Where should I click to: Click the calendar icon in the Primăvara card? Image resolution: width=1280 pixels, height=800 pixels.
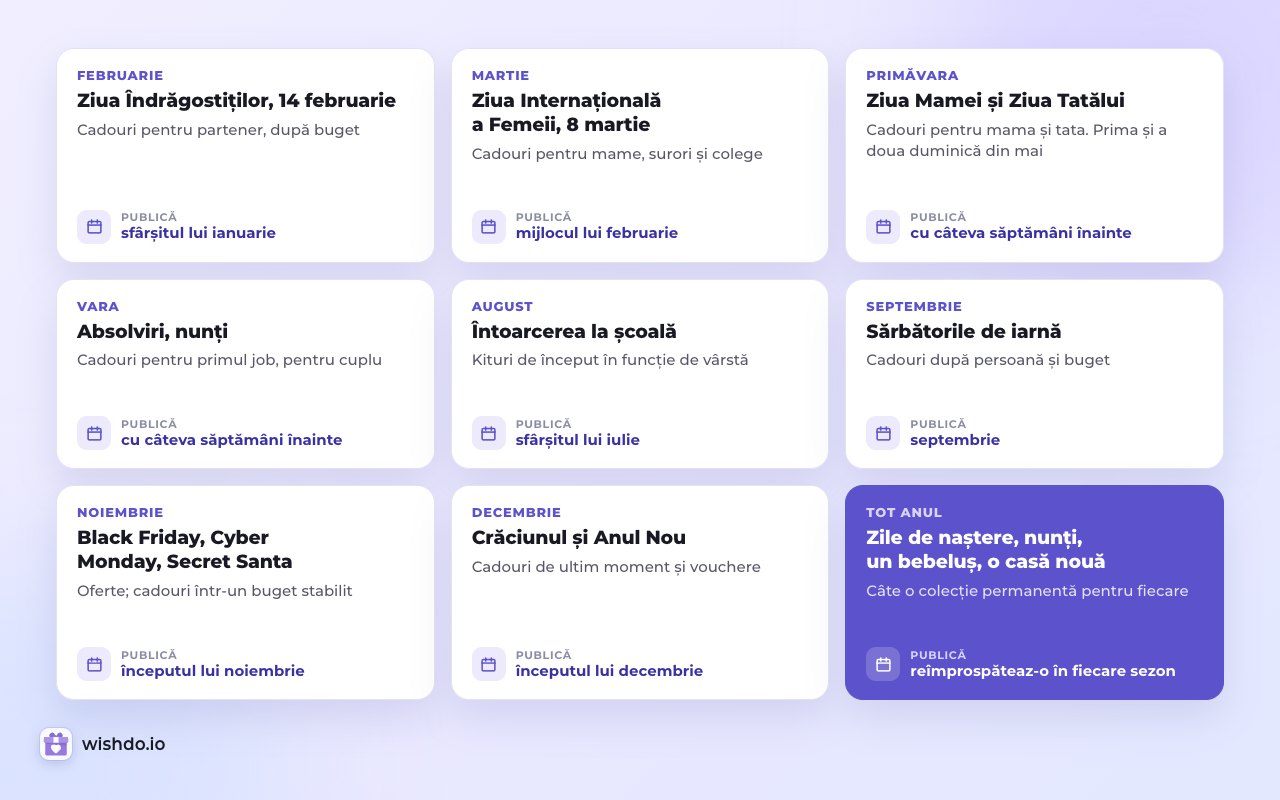[x=883, y=226]
